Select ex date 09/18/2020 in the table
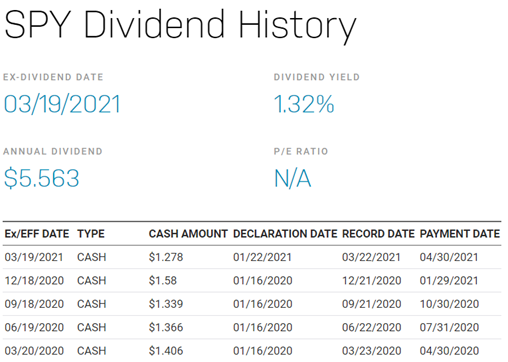The width and height of the screenshot is (508, 362). point(34,304)
